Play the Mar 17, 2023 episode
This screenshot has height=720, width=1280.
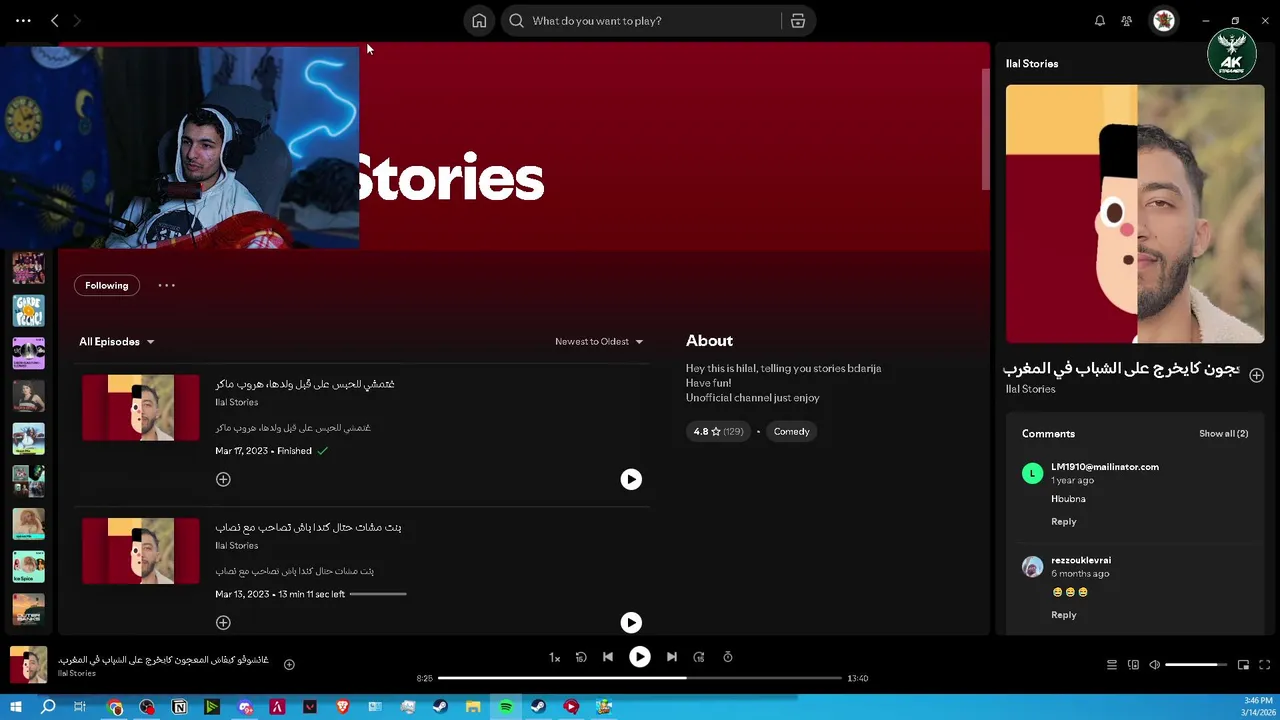point(631,480)
